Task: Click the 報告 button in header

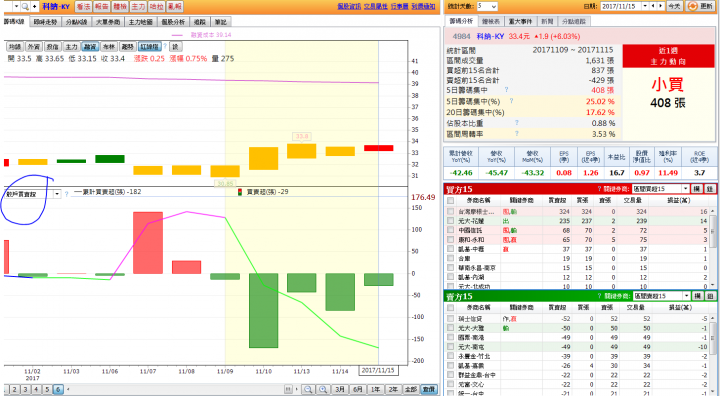Action: (x=101, y=6)
